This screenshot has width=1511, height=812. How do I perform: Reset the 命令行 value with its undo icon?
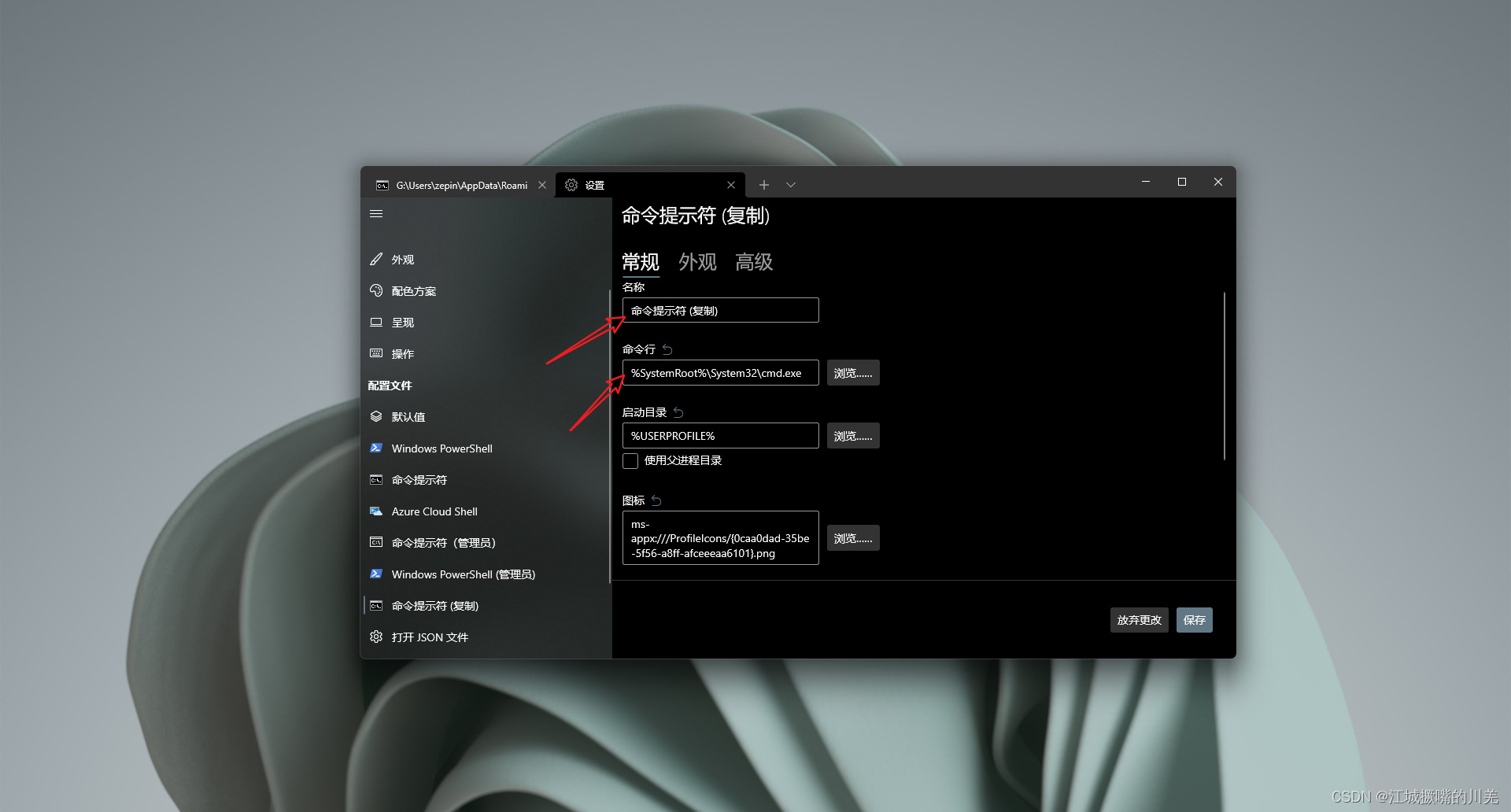[x=667, y=349]
